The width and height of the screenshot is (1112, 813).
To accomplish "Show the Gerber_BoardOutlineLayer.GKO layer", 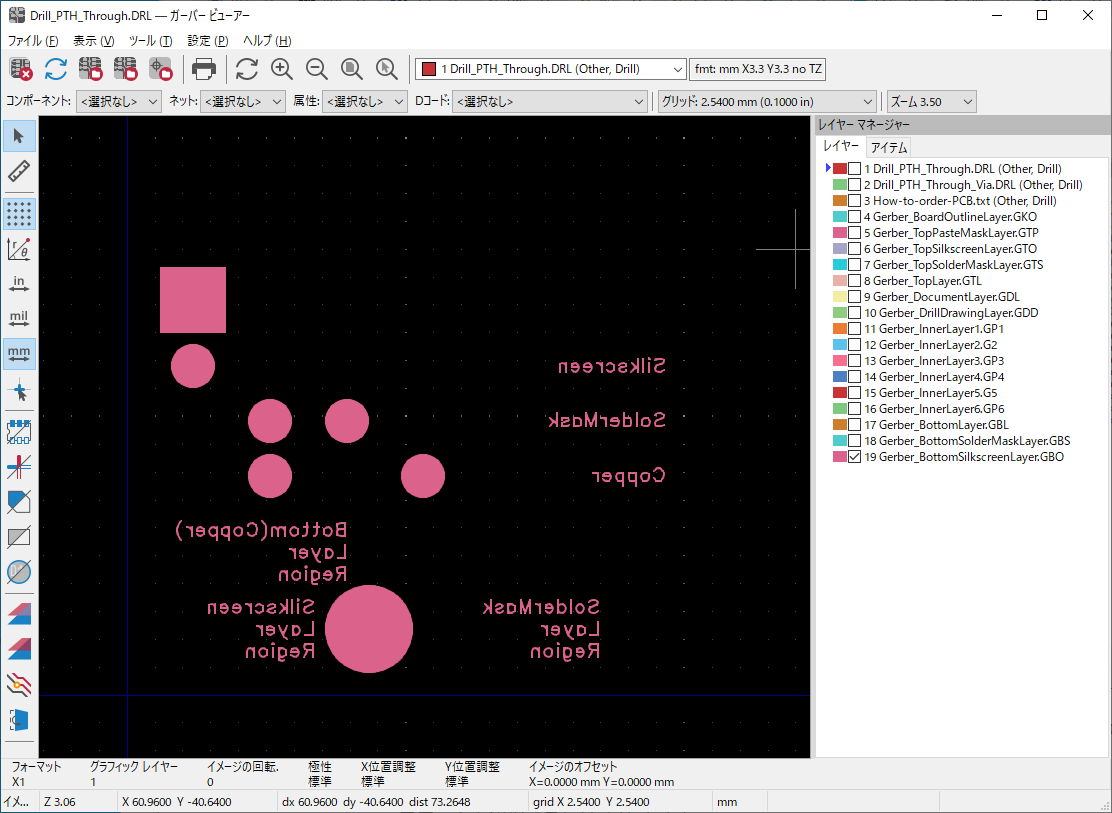I will [x=854, y=217].
